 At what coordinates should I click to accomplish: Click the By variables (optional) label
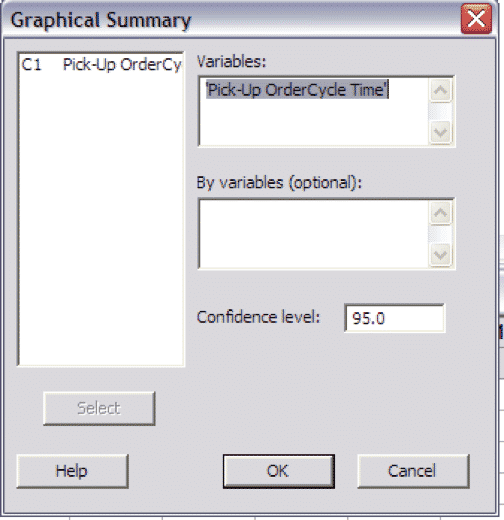tap(279, 183)
